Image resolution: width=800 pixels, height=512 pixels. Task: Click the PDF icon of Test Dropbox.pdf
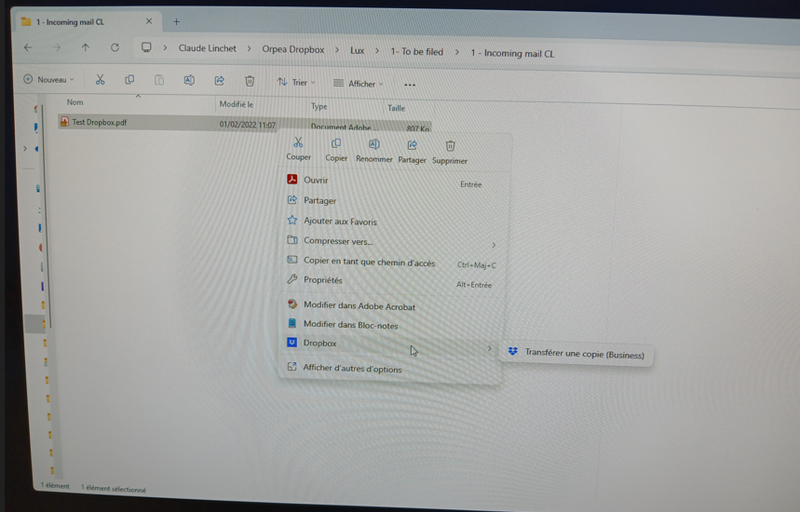point(64,121)
